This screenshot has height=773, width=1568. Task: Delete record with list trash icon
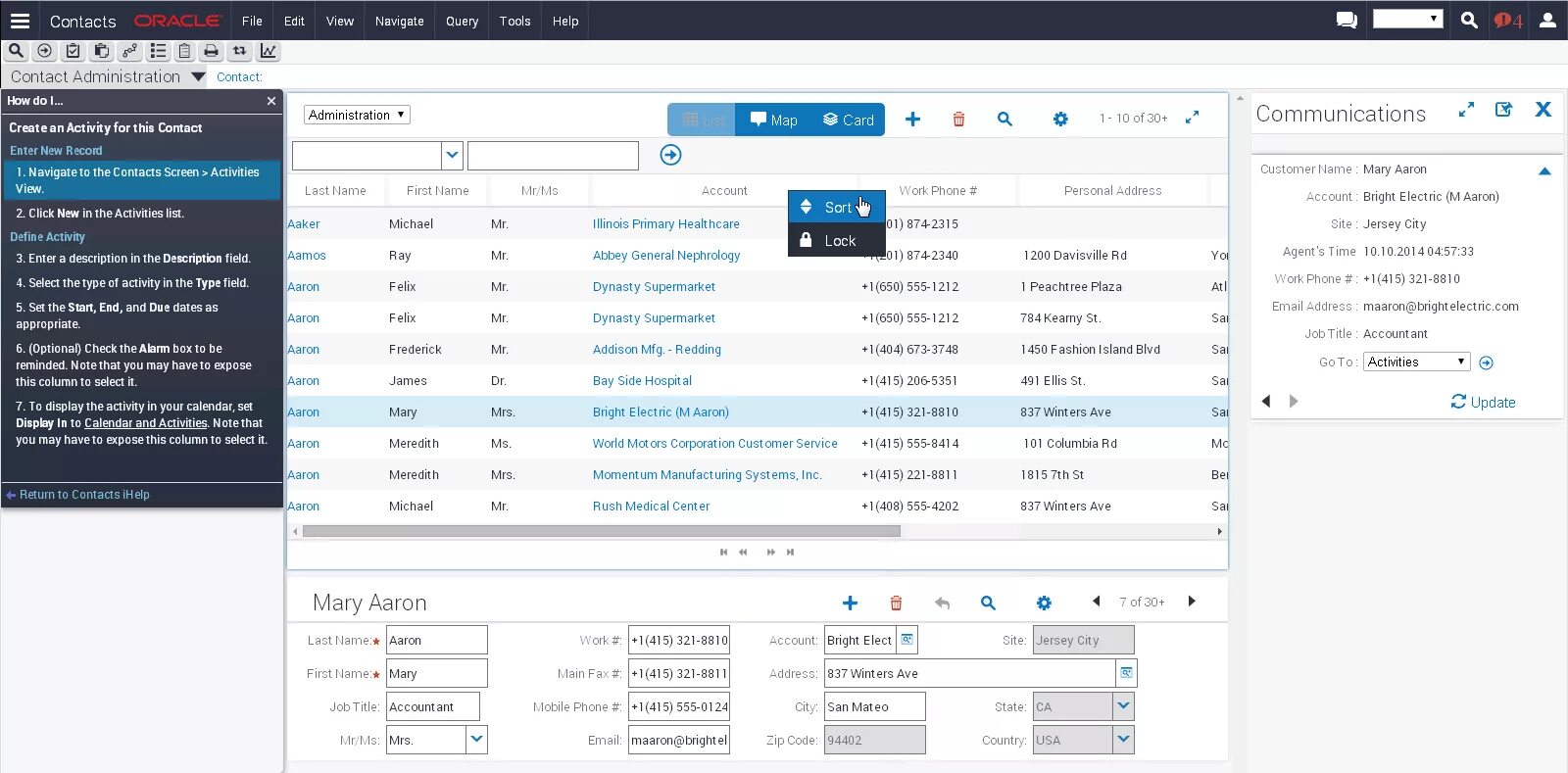pyautogui.click(x=958, y=119)
